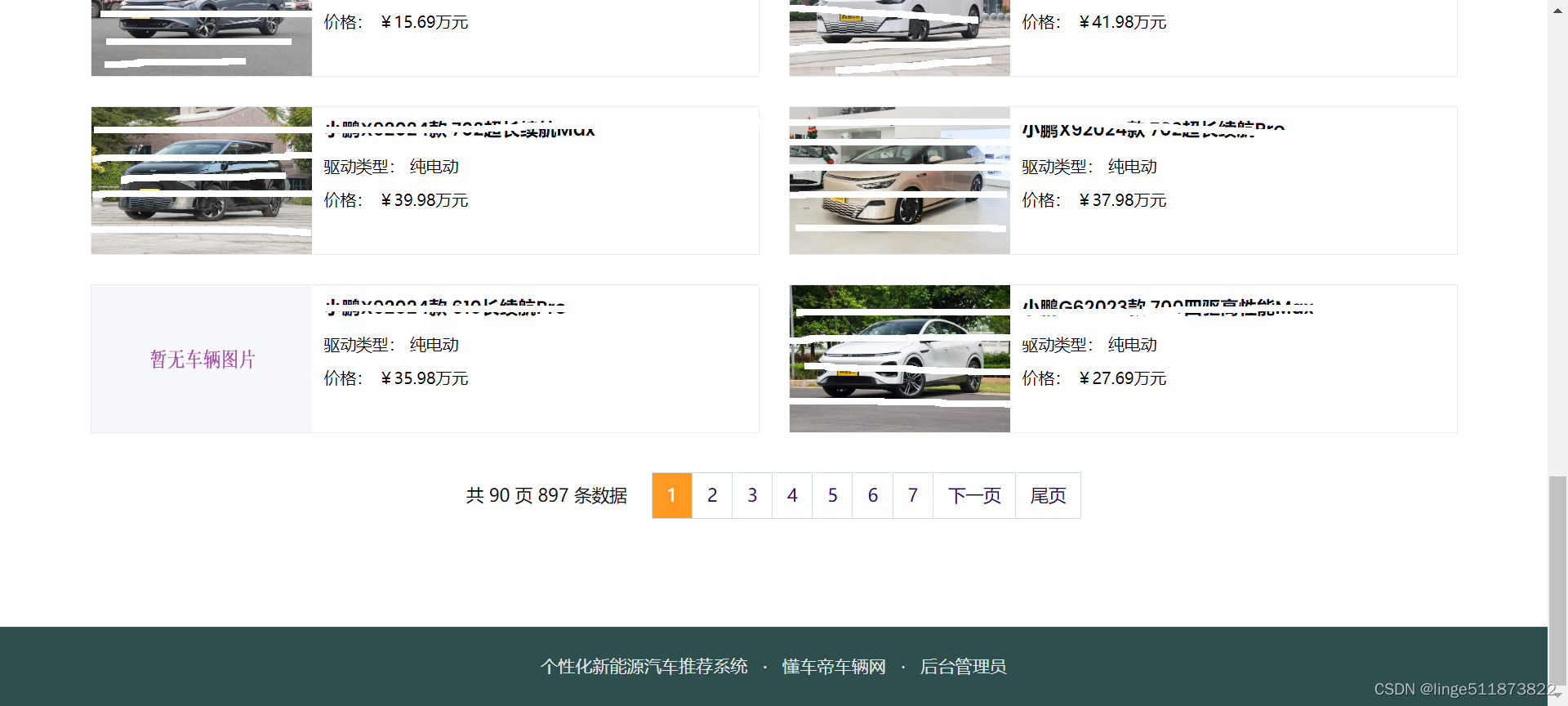This screenshot has height=706, width=1568.
Task: Click 下一页 next page button
Action: click(x=974, y=495)
